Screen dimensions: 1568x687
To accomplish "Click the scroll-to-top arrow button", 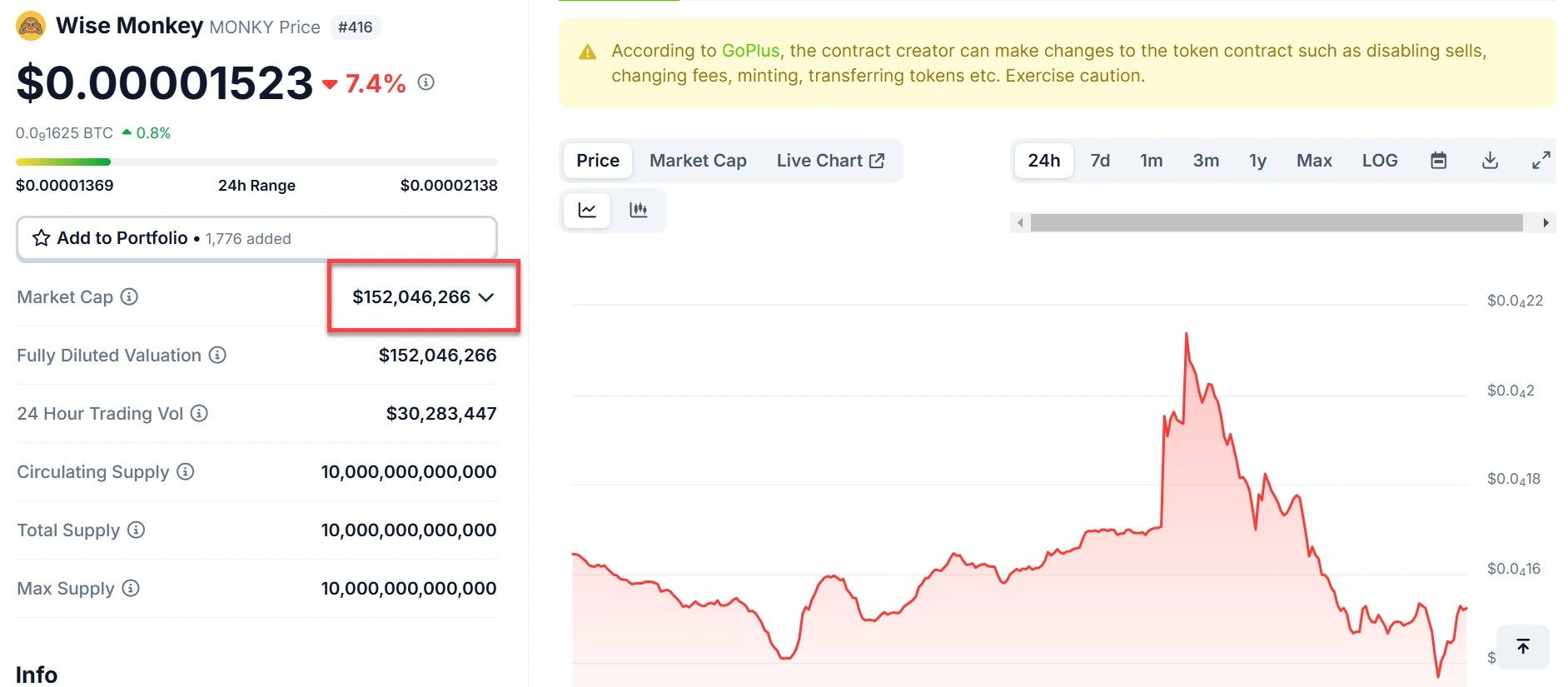I will 1522,646.
